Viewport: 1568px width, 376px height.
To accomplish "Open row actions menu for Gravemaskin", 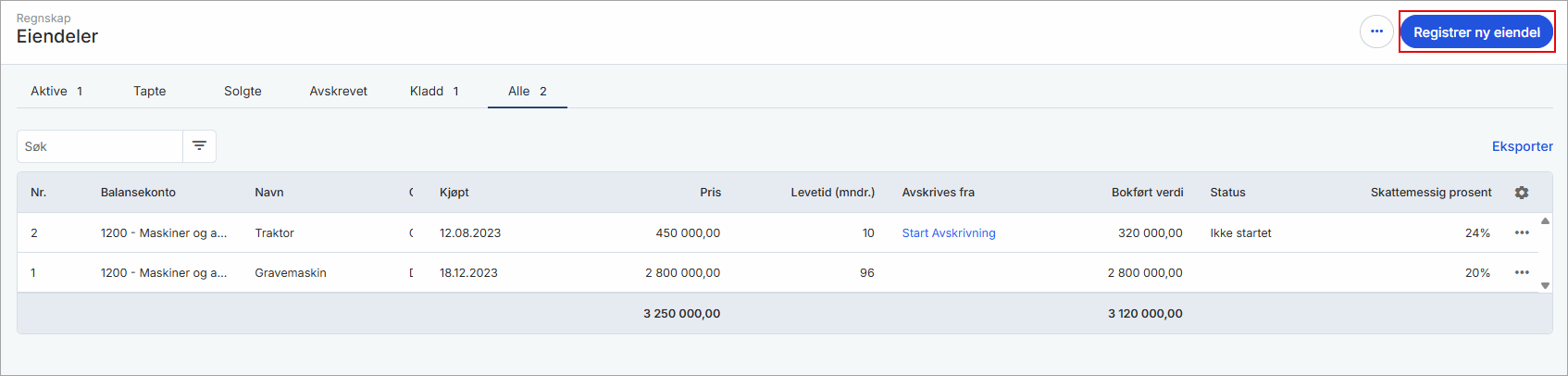I will (1522, 273).
